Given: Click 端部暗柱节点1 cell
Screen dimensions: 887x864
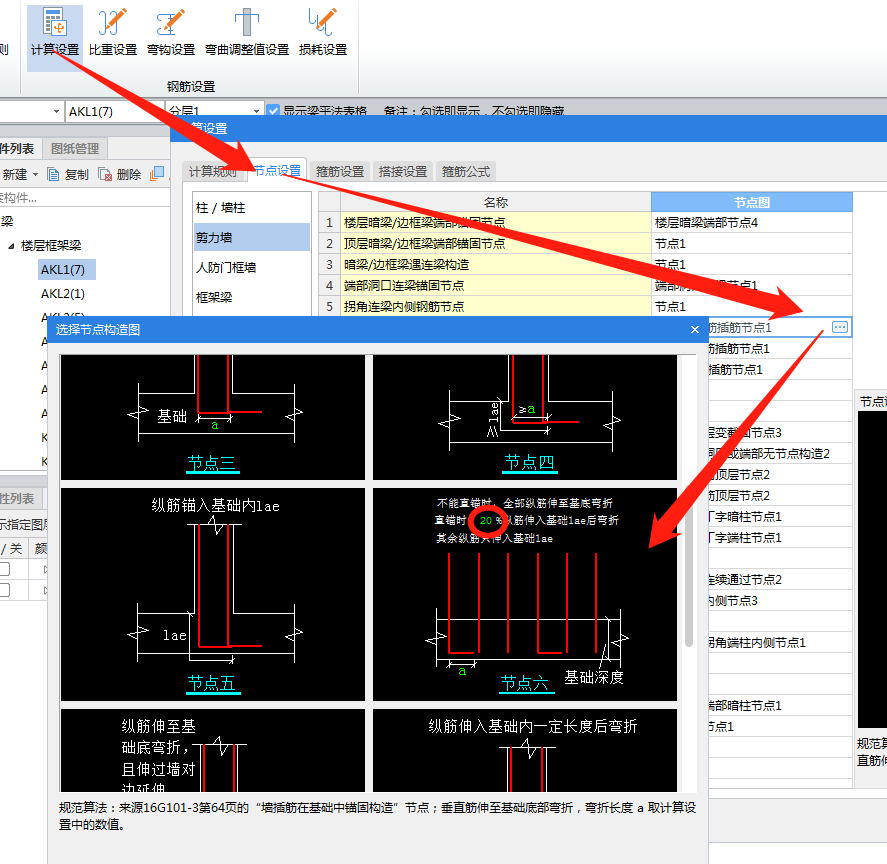Looking at the screenshot, I should click(780, 706).
